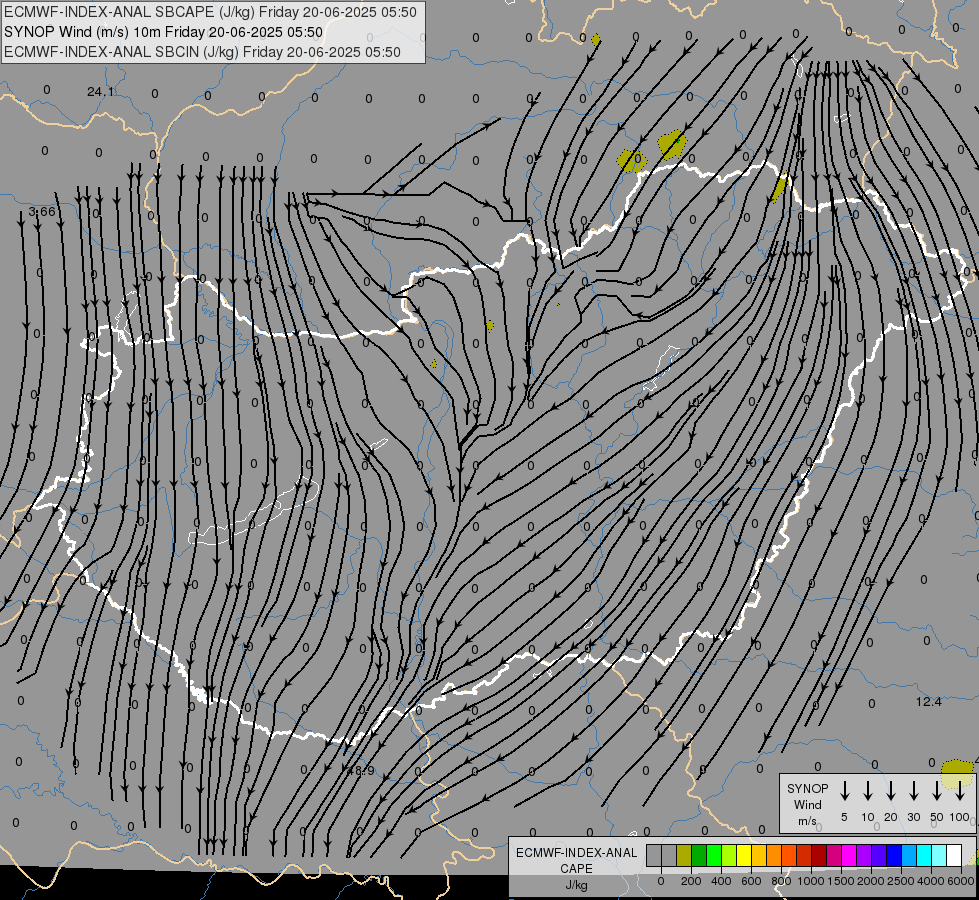
Task: Click the 200 tick label on CAPE scale
Action: tap(691, 881)
